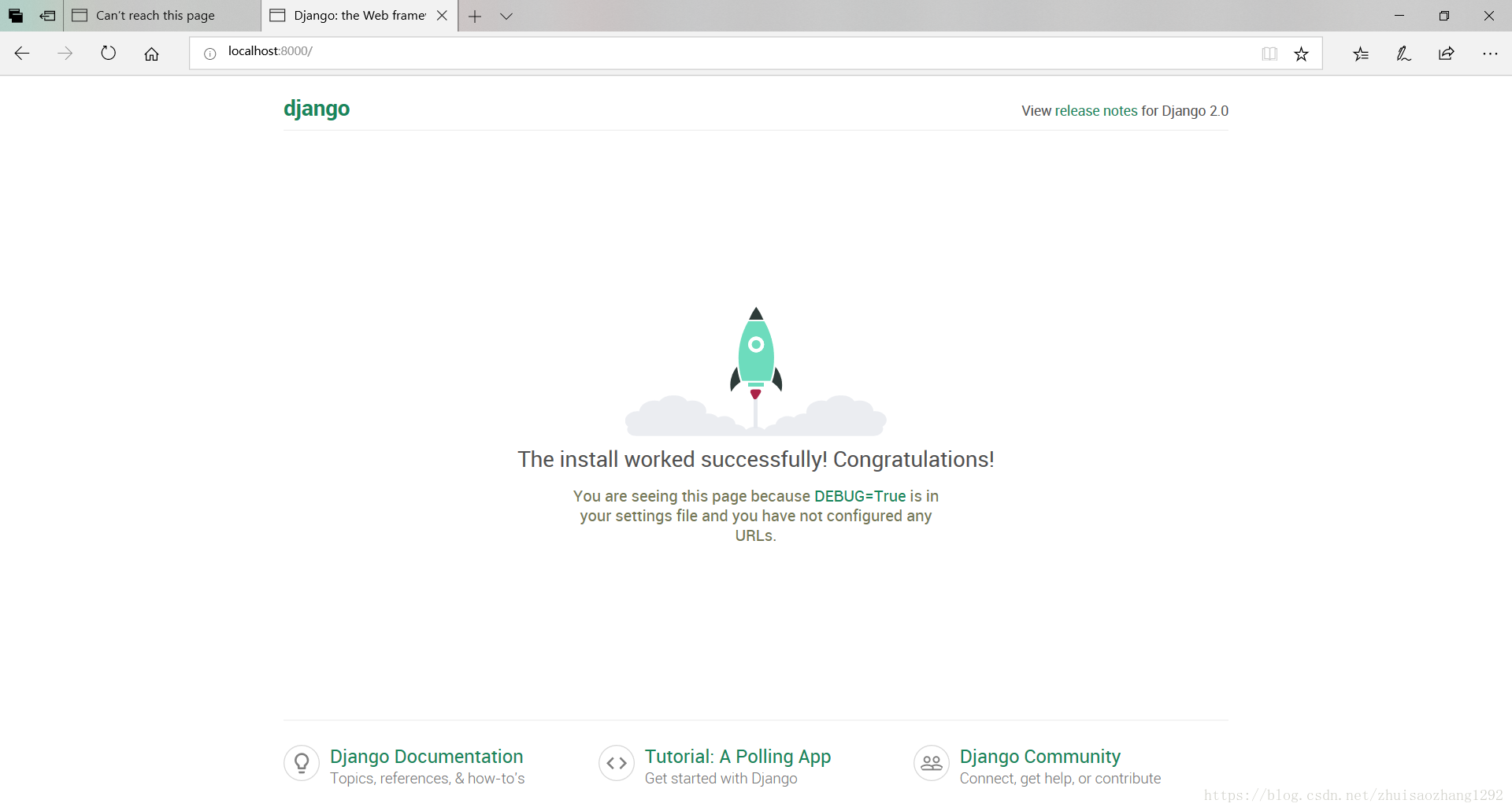Open the browser home page
The width and height of the screenshot is (1512, 811).
point(152,54)
